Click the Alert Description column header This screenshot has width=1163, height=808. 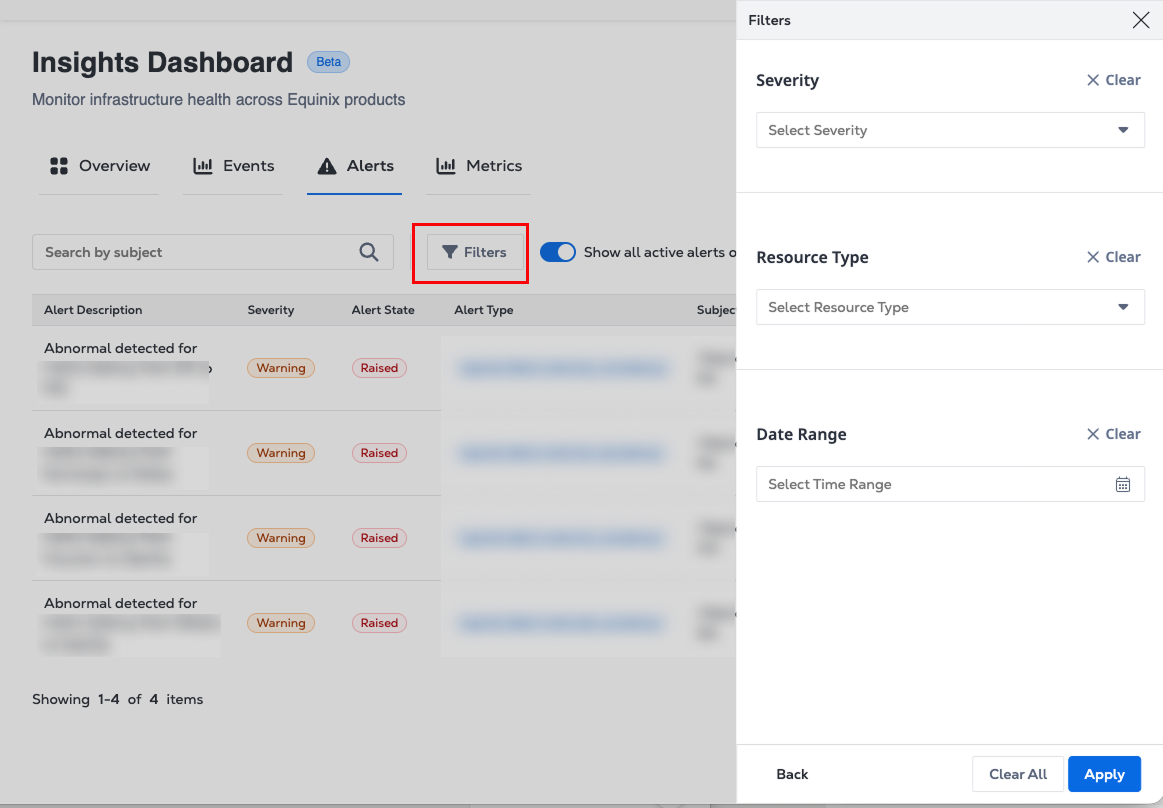click(x=93, y=310)
